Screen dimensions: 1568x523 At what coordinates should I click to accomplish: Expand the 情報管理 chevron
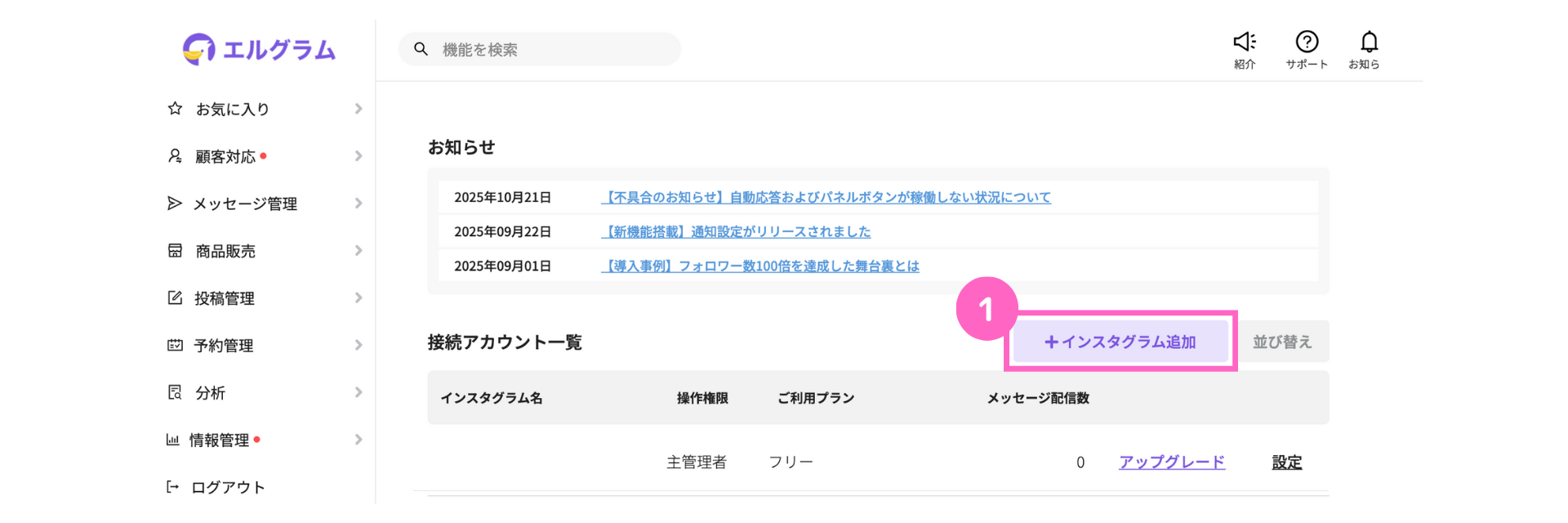[359, 440]
